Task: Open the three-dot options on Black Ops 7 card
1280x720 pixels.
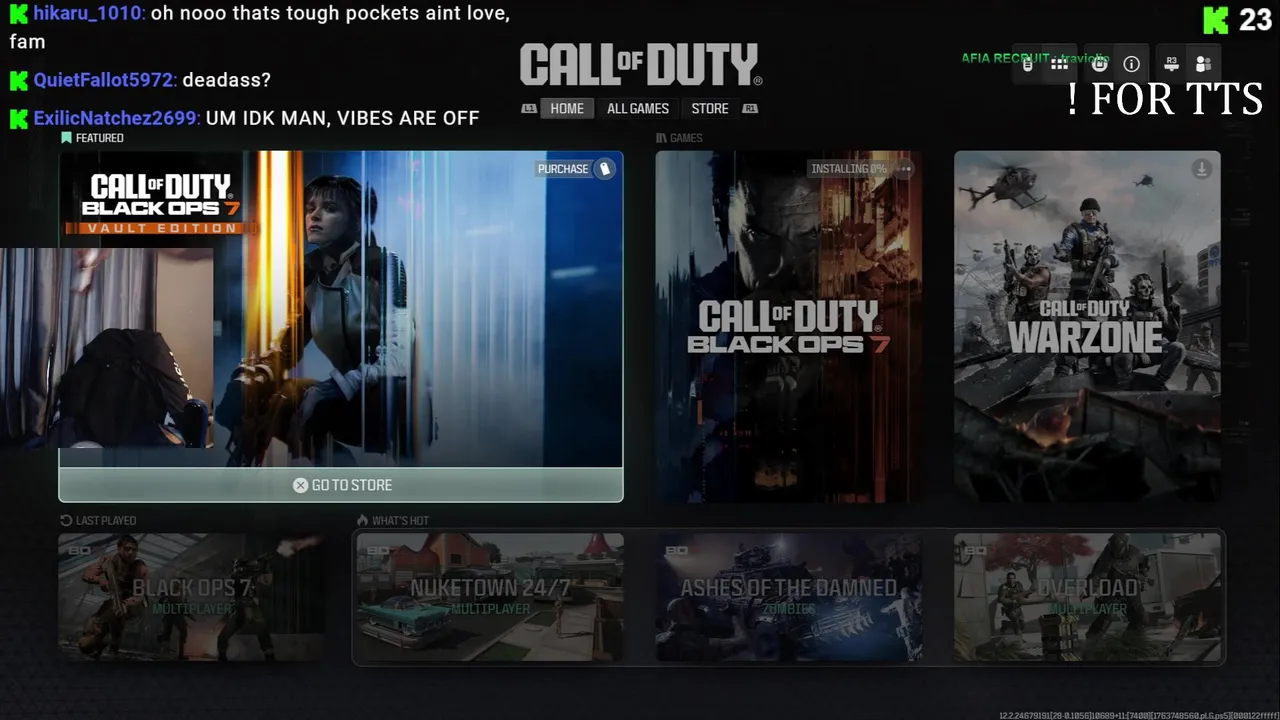Action: [905, 169]
